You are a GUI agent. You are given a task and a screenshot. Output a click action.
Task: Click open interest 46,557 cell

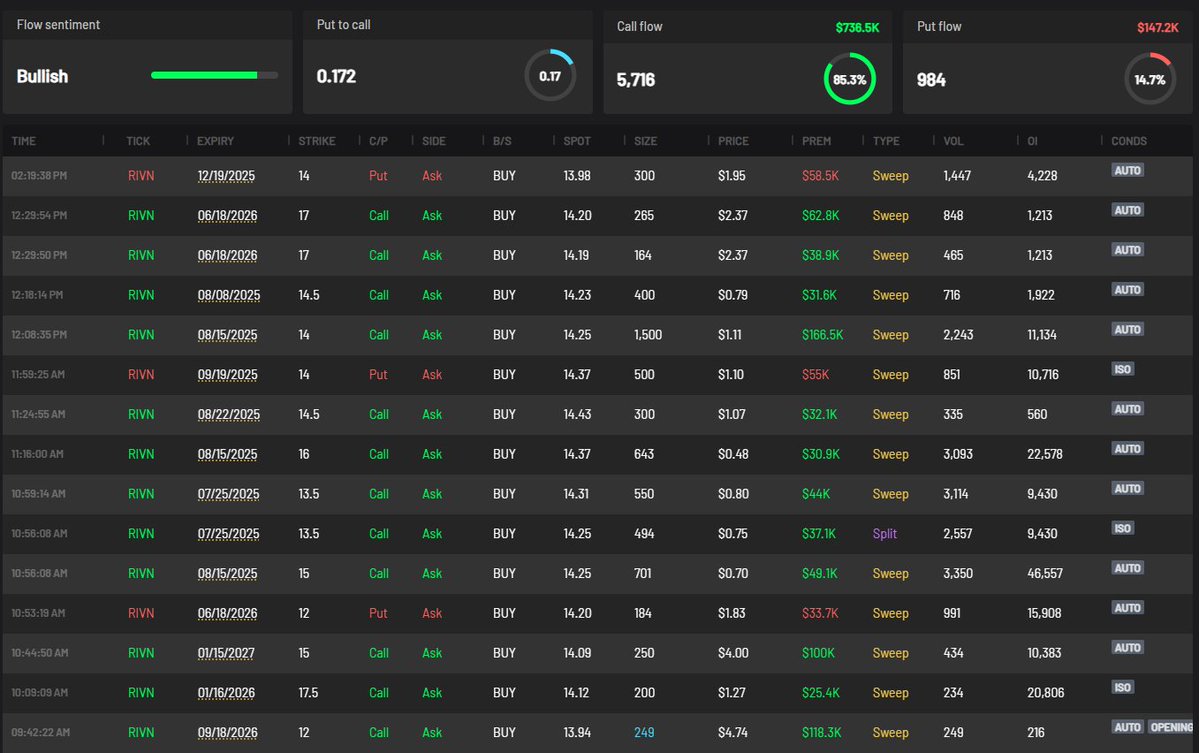tap(1045, 573)
